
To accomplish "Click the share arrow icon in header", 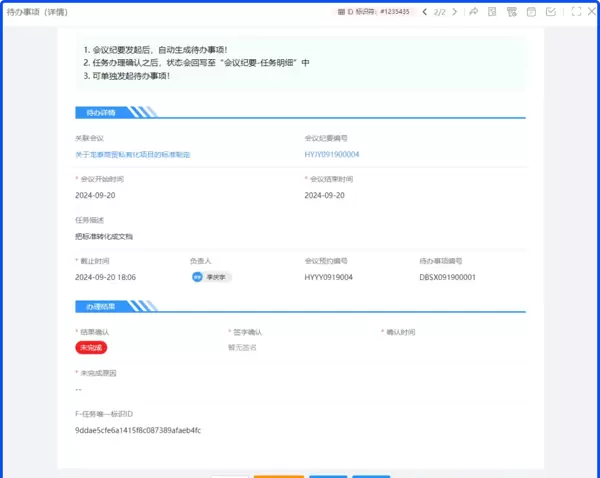I will pos(473,12).
